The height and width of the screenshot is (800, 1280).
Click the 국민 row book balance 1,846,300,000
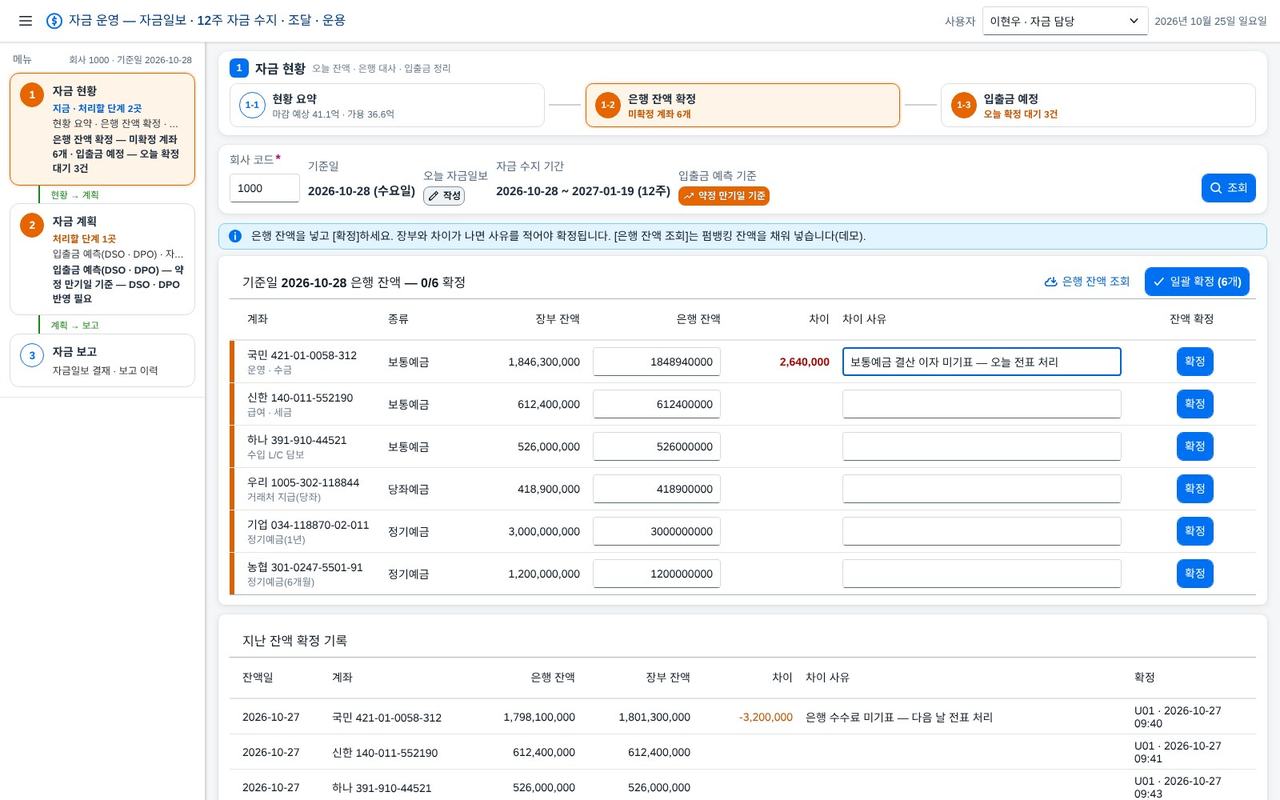[544, 362]
